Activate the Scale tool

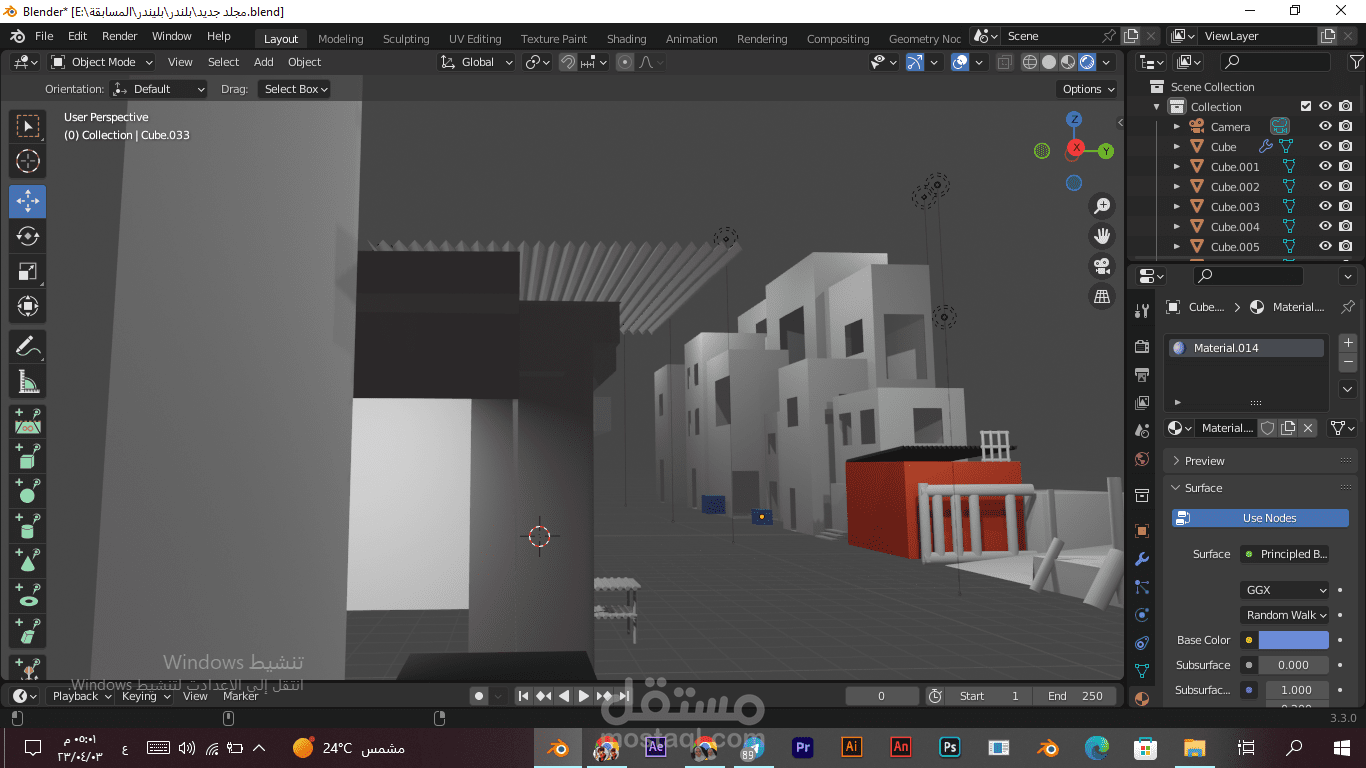pyautogui.click(x=28, y=271)
